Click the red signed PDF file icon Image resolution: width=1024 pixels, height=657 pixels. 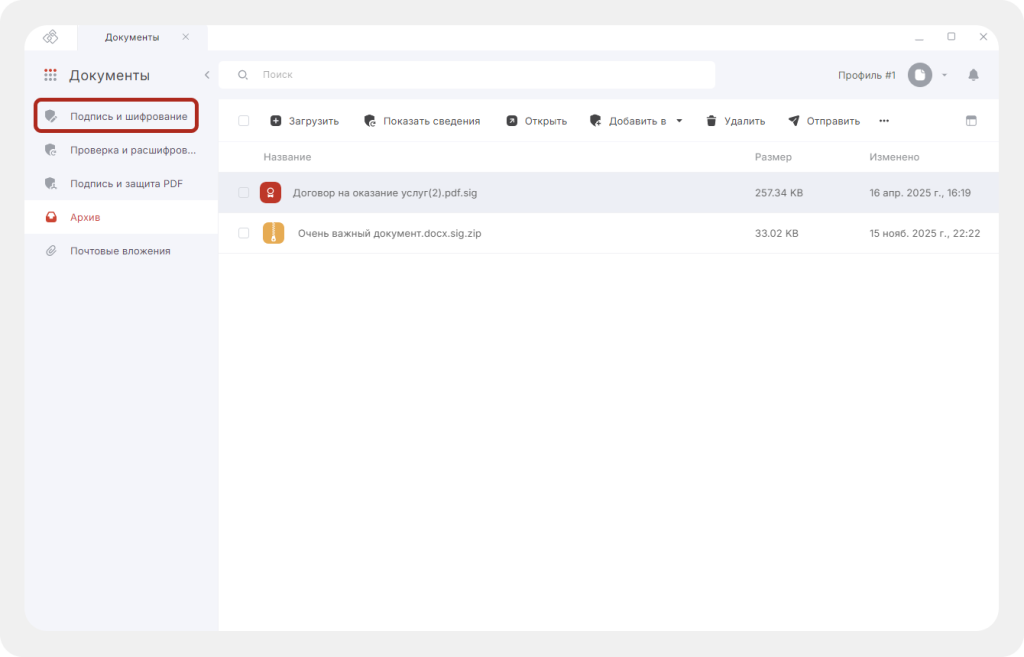(x=270, y=193)
